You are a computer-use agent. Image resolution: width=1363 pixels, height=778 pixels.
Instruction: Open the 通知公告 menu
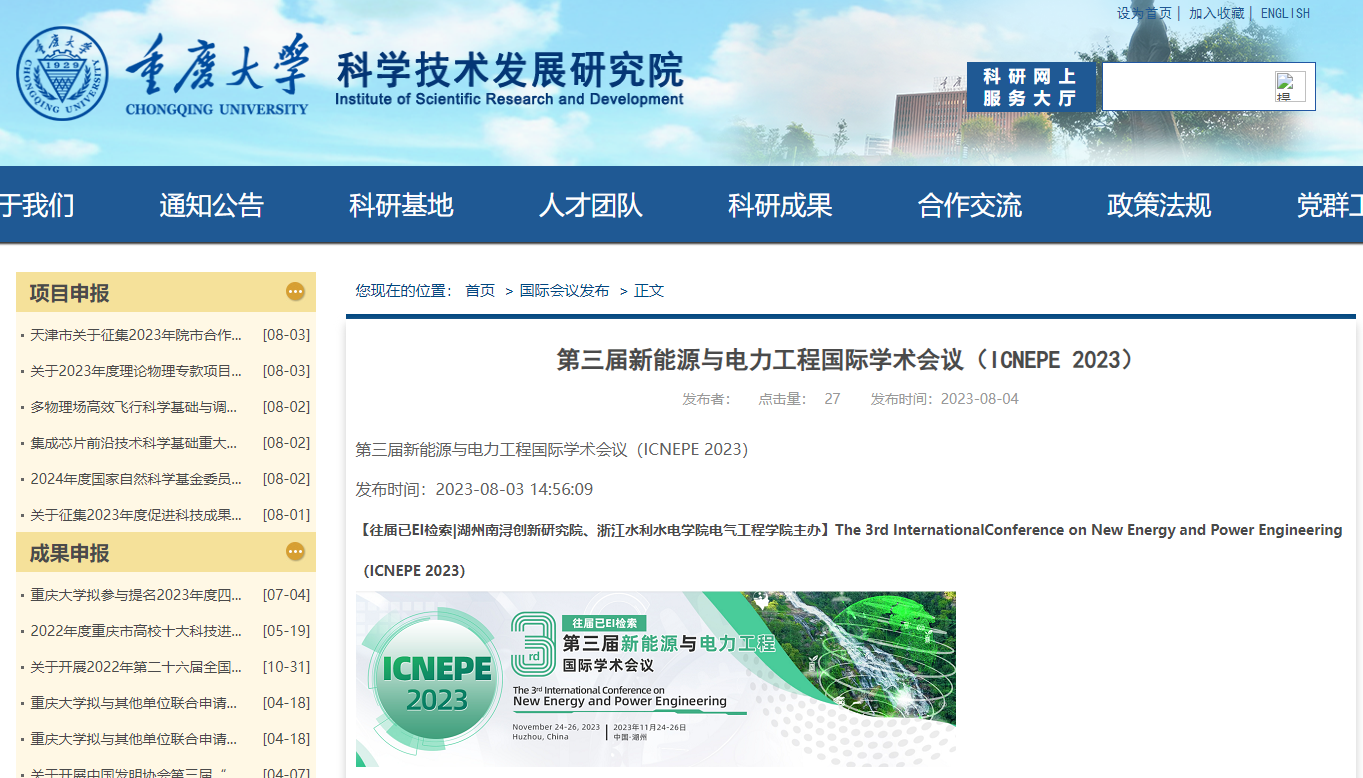211,205
